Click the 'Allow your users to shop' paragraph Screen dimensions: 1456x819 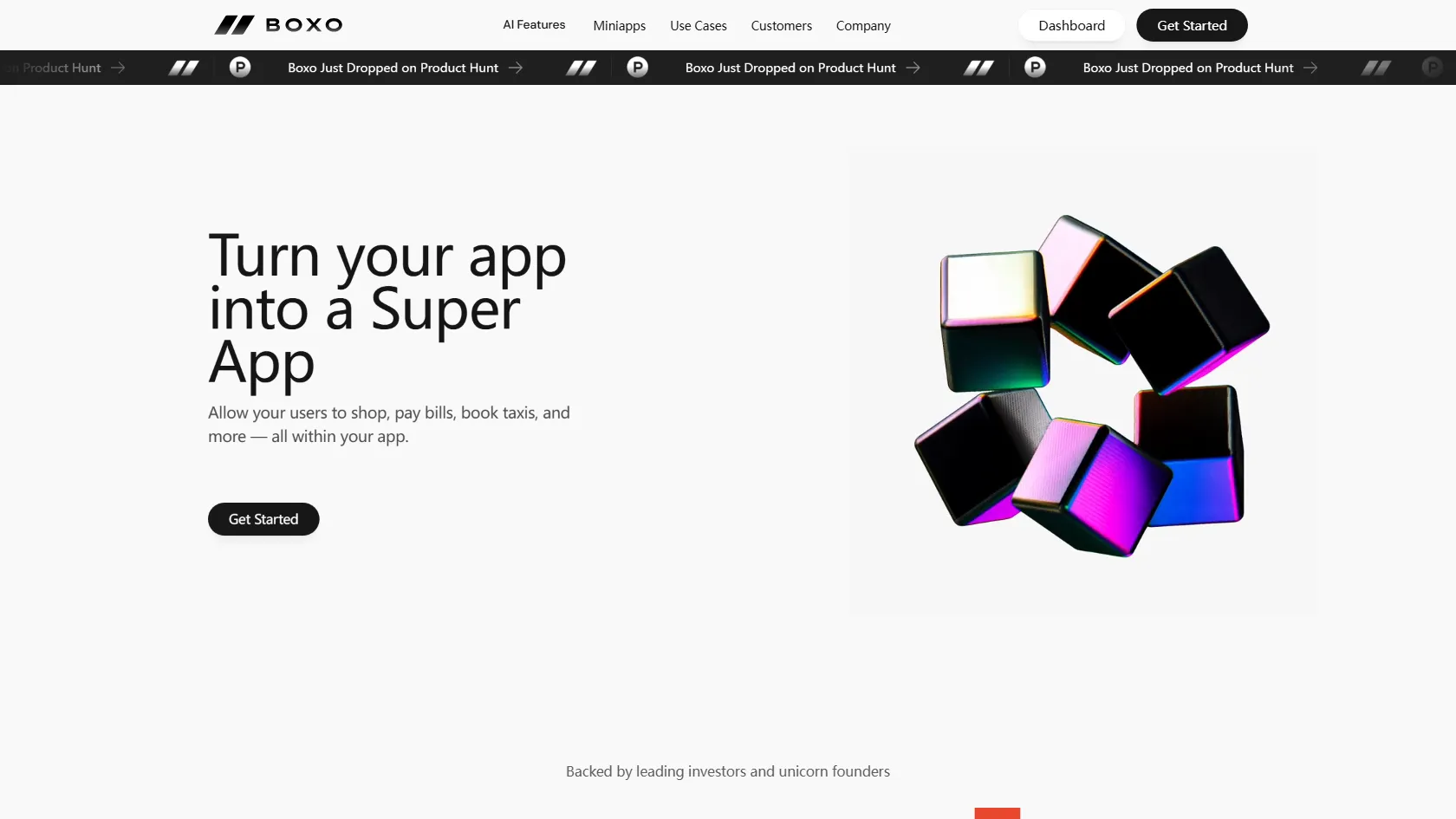point(389,425)
